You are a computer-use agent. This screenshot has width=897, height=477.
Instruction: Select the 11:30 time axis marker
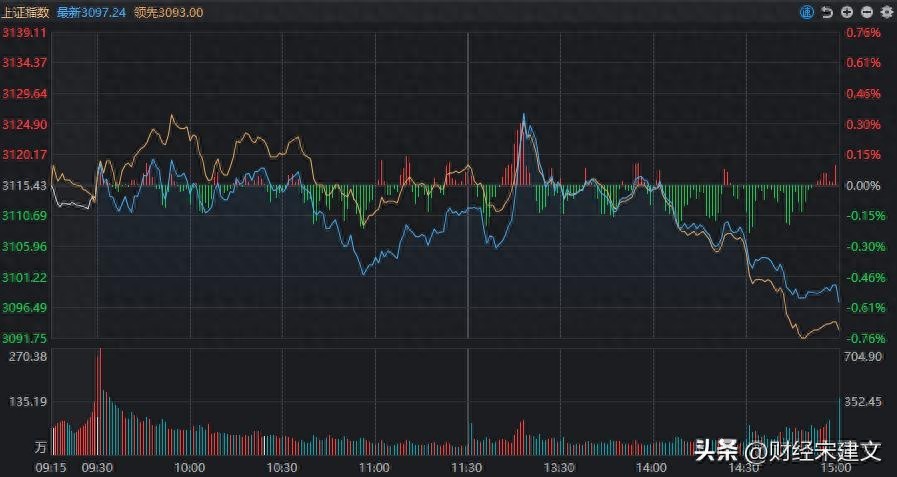[467, 467]
